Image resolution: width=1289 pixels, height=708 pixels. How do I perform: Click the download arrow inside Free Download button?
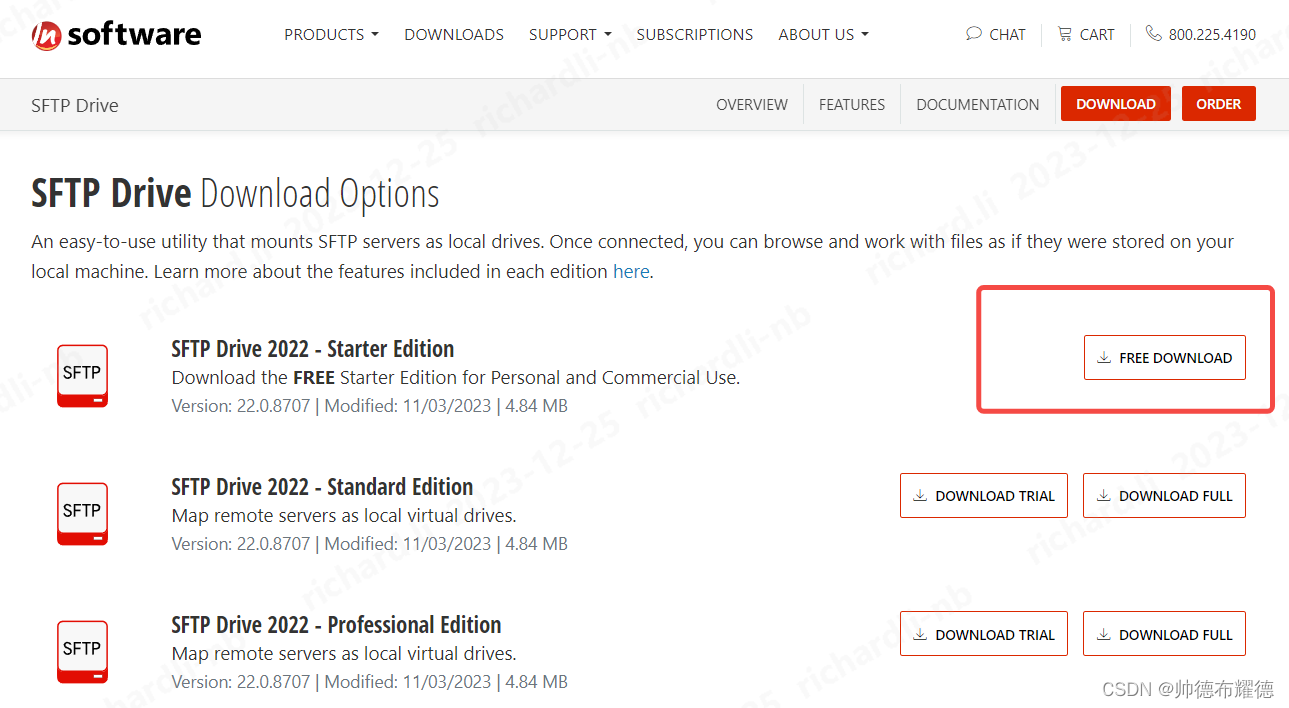[1104, 357]
